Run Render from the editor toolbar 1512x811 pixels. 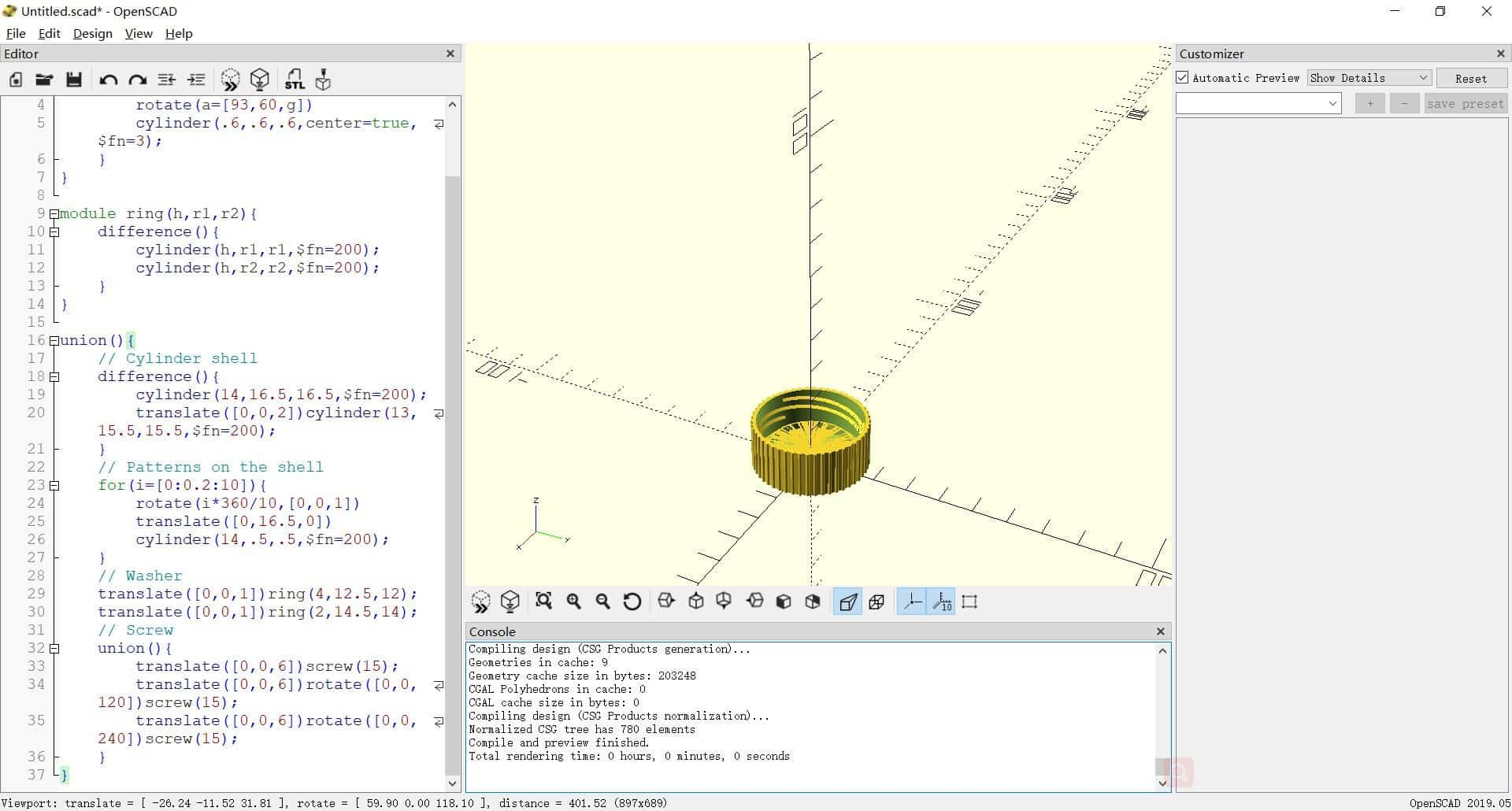click(x=260, y=80)
